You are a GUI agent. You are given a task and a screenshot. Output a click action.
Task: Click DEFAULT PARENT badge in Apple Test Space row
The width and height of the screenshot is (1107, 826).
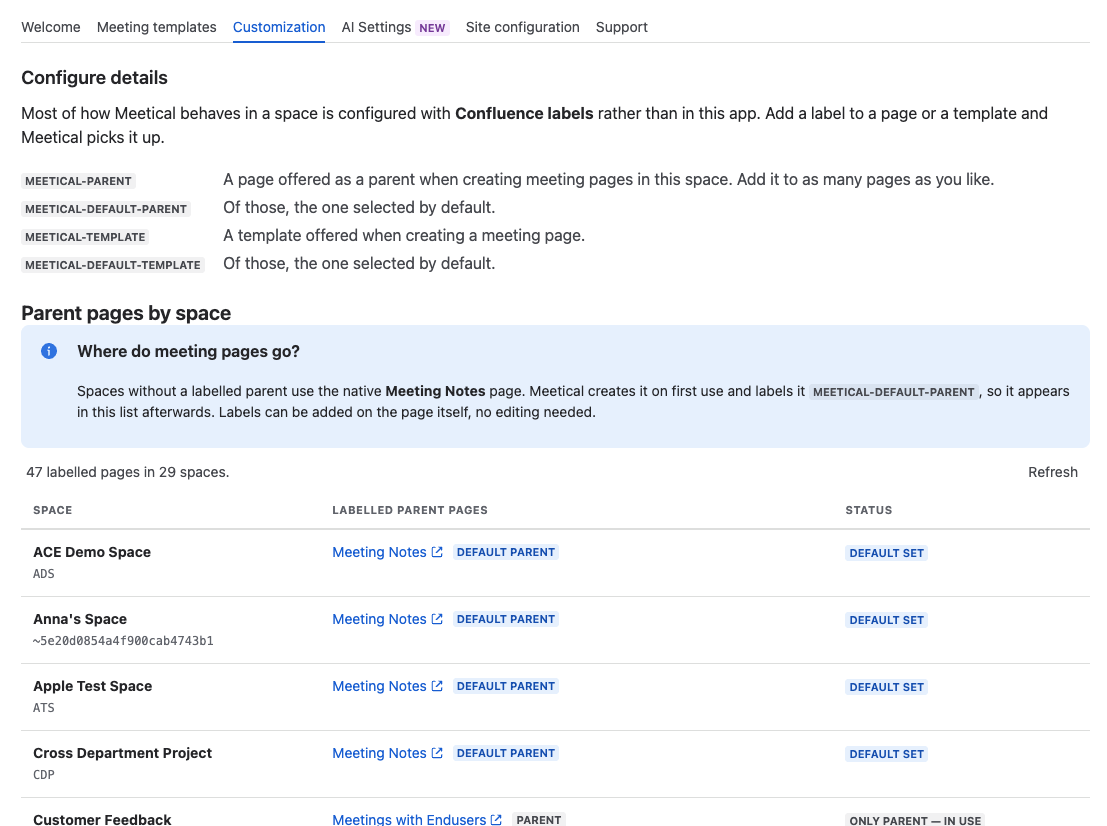click(505, 686)
